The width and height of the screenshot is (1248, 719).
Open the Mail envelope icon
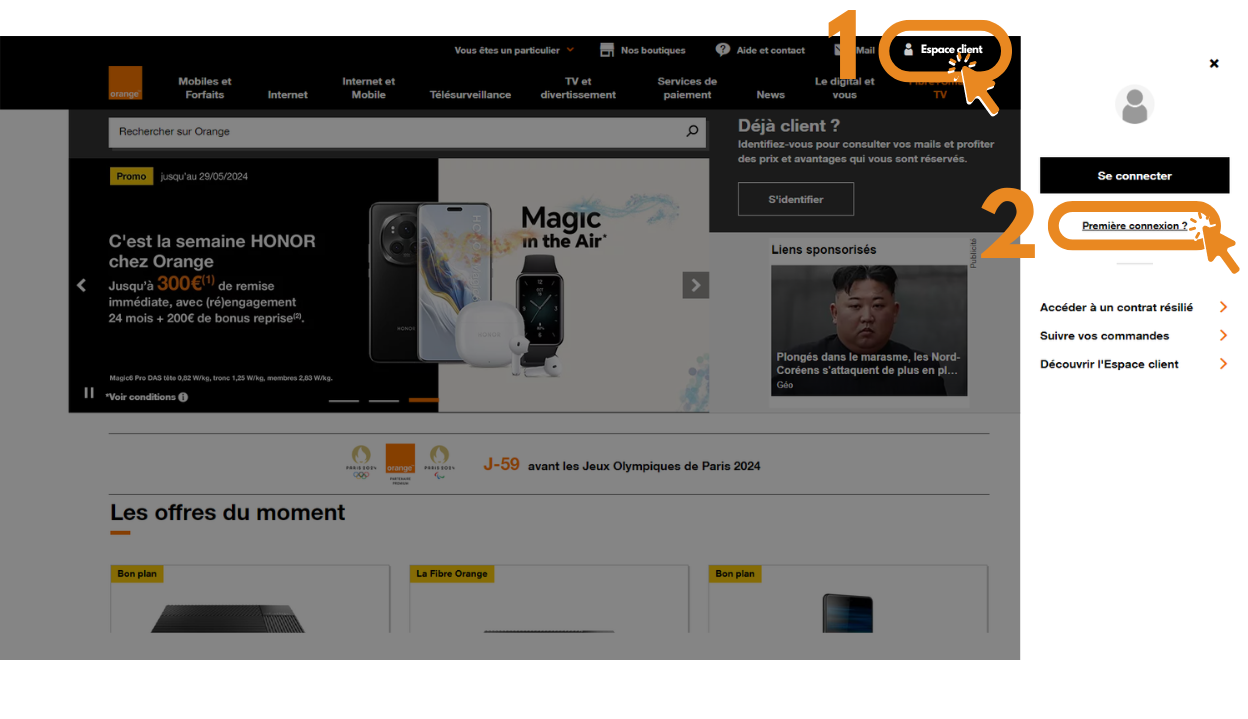point(842,50)
